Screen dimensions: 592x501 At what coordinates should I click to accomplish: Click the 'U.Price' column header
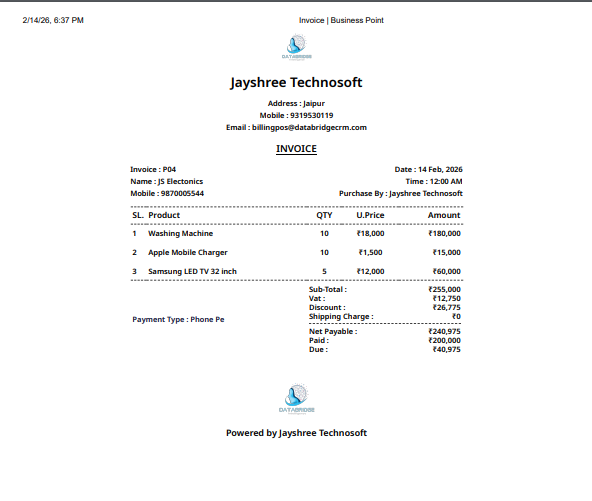tap(370, 215)
